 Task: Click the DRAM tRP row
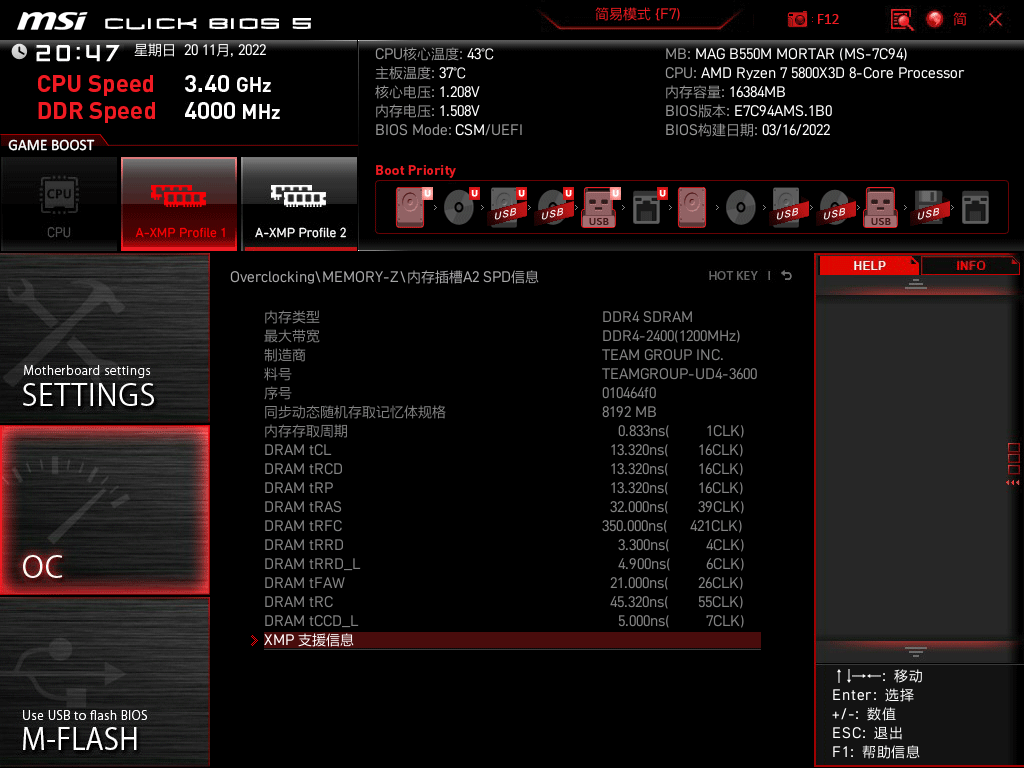point(512,488)
